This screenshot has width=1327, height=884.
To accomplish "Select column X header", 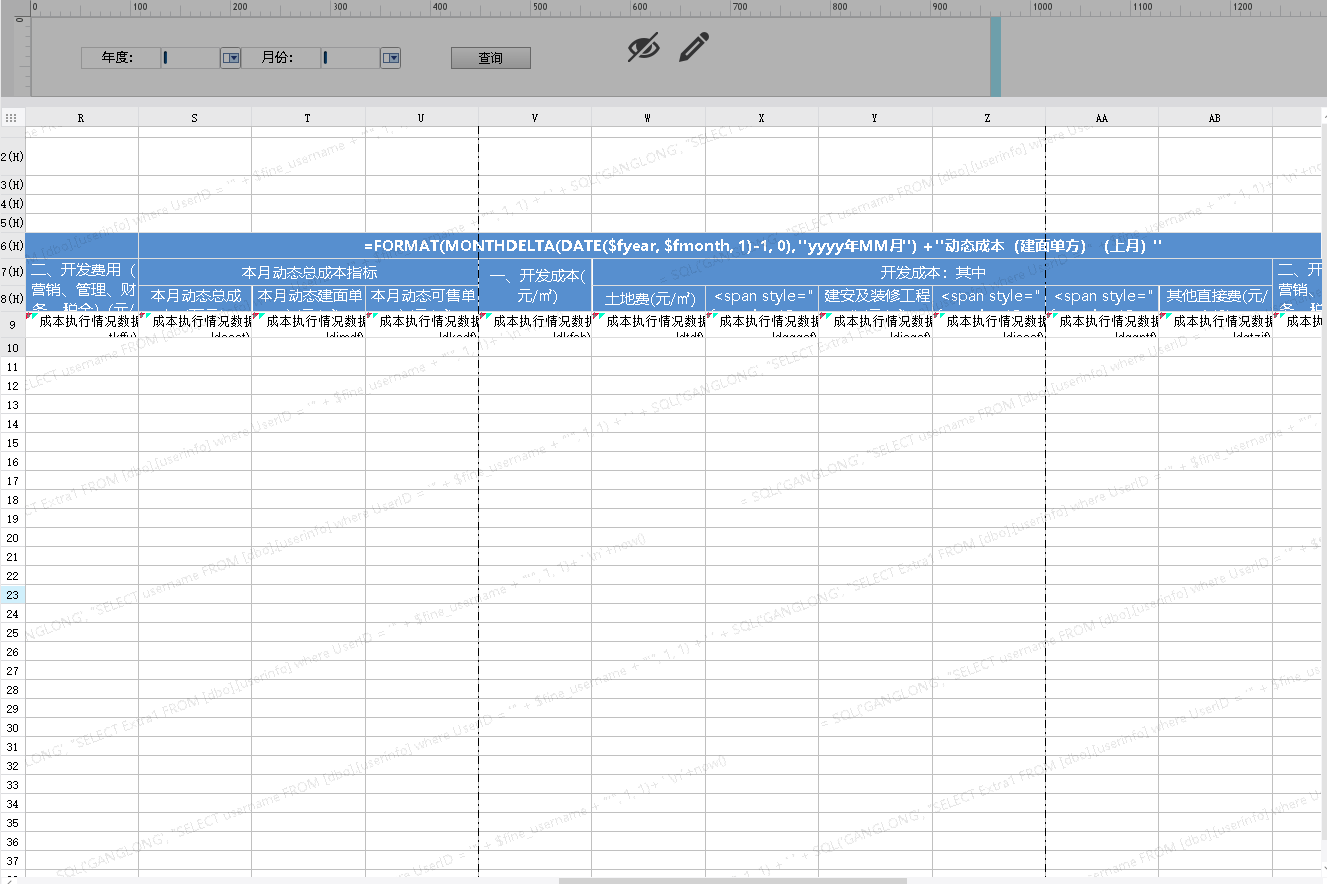I will click(x=762, y=118).
